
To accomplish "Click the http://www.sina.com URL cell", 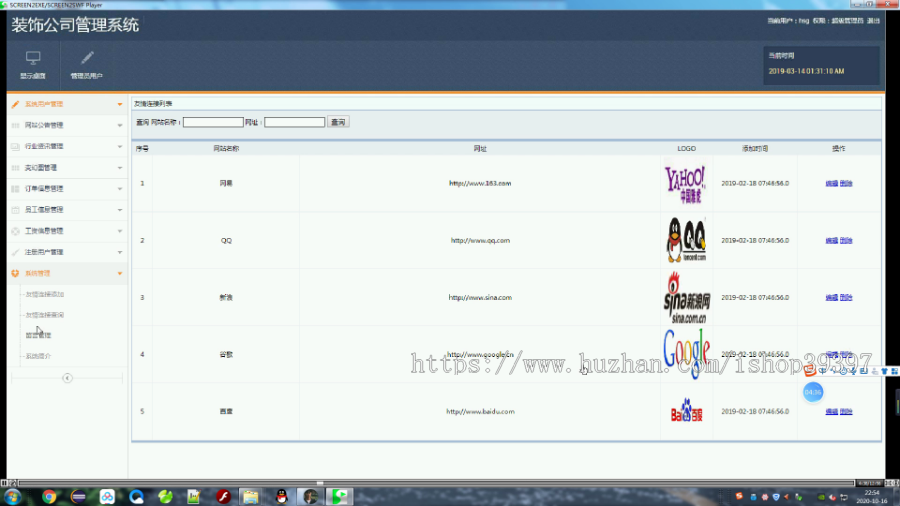I will pyautogui.click(x=480, y=298).
